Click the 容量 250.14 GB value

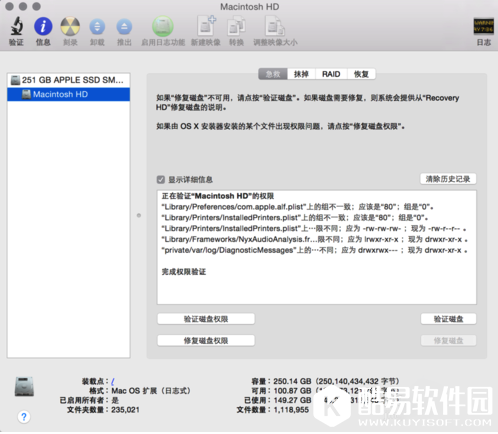(336, 381)
